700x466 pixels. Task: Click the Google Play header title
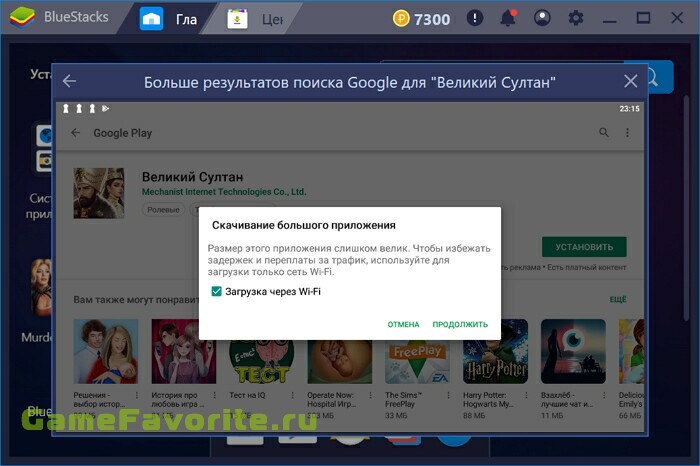click(x=123, y=133)
